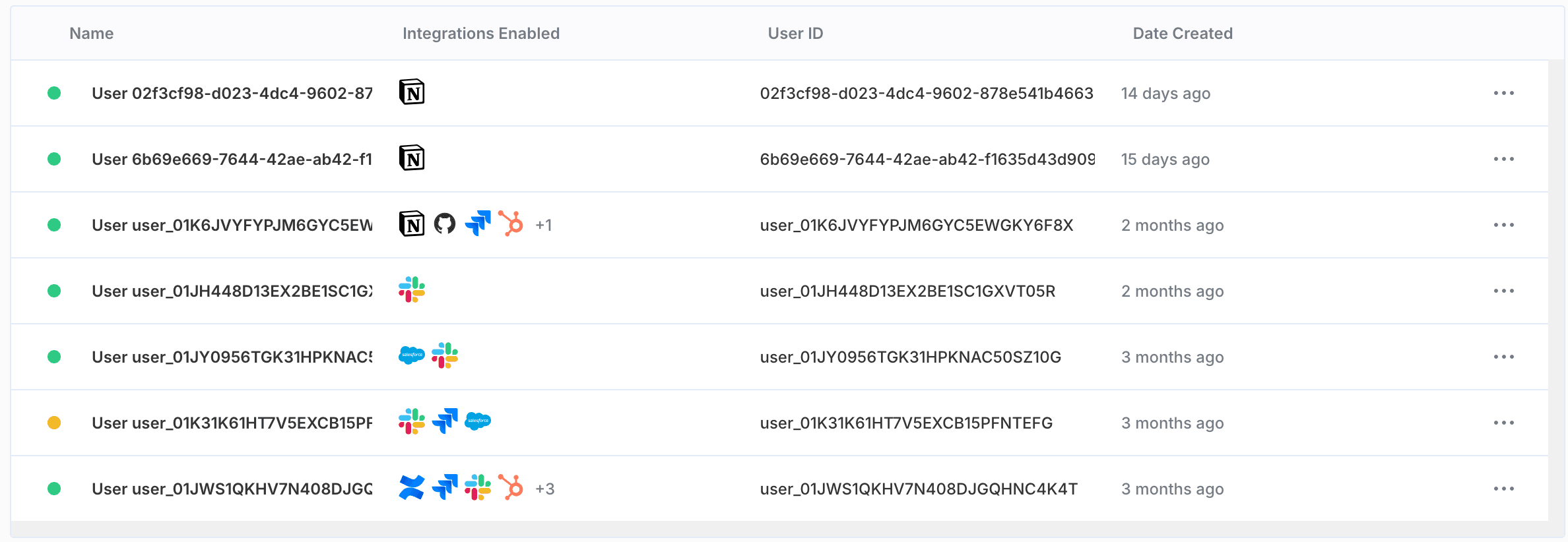Open the more options menu for user 02f3cf98
Screen dimensions: 1568x542
point(1503,93)
